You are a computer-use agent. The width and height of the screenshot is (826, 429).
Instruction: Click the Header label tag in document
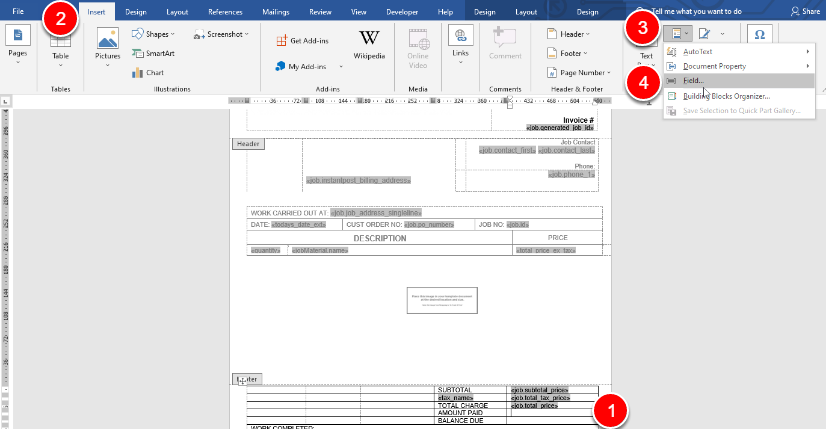pyautogui.click(x=248, y=144)
